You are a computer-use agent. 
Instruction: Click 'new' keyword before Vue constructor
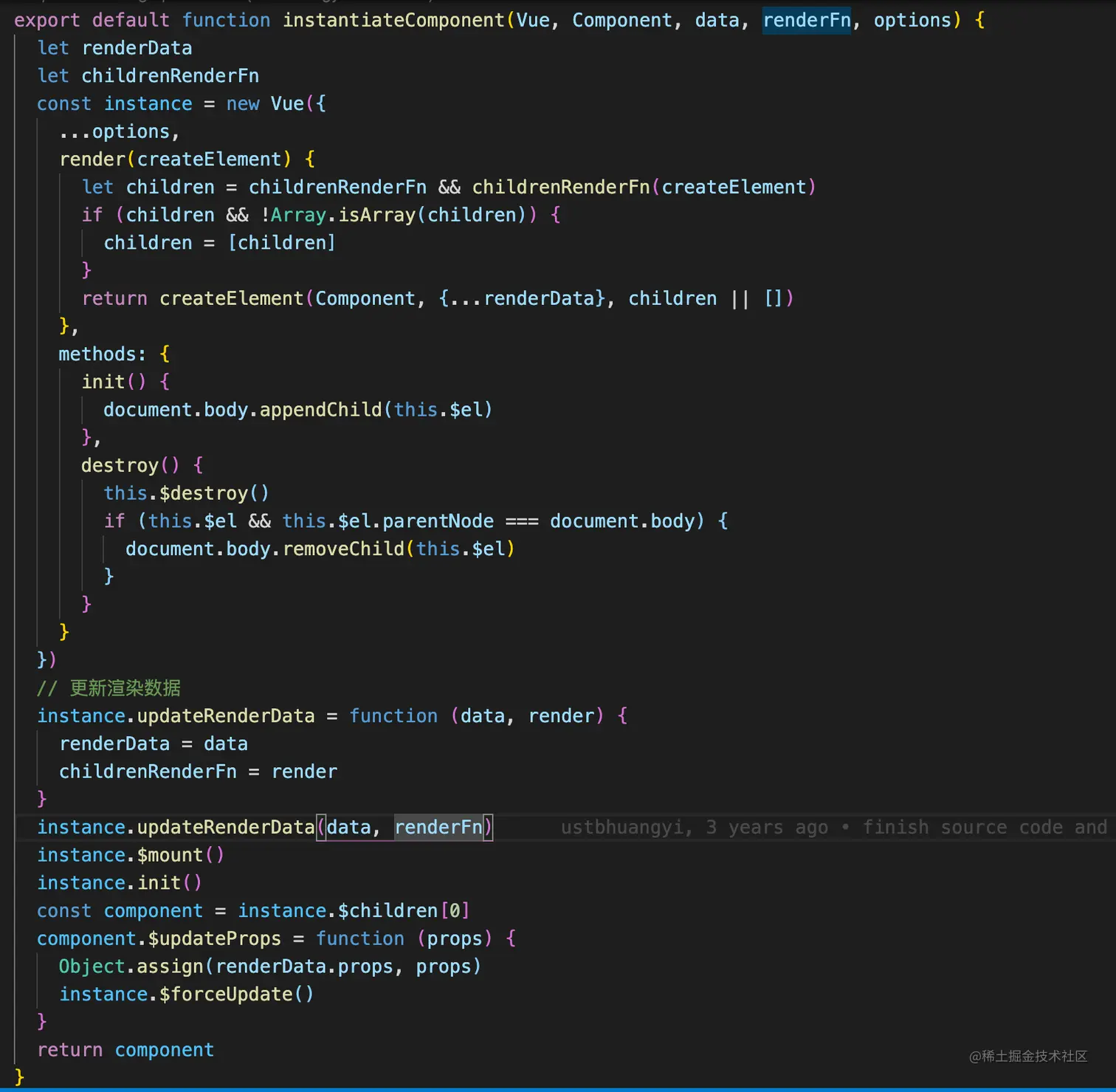tap(243, 103)
